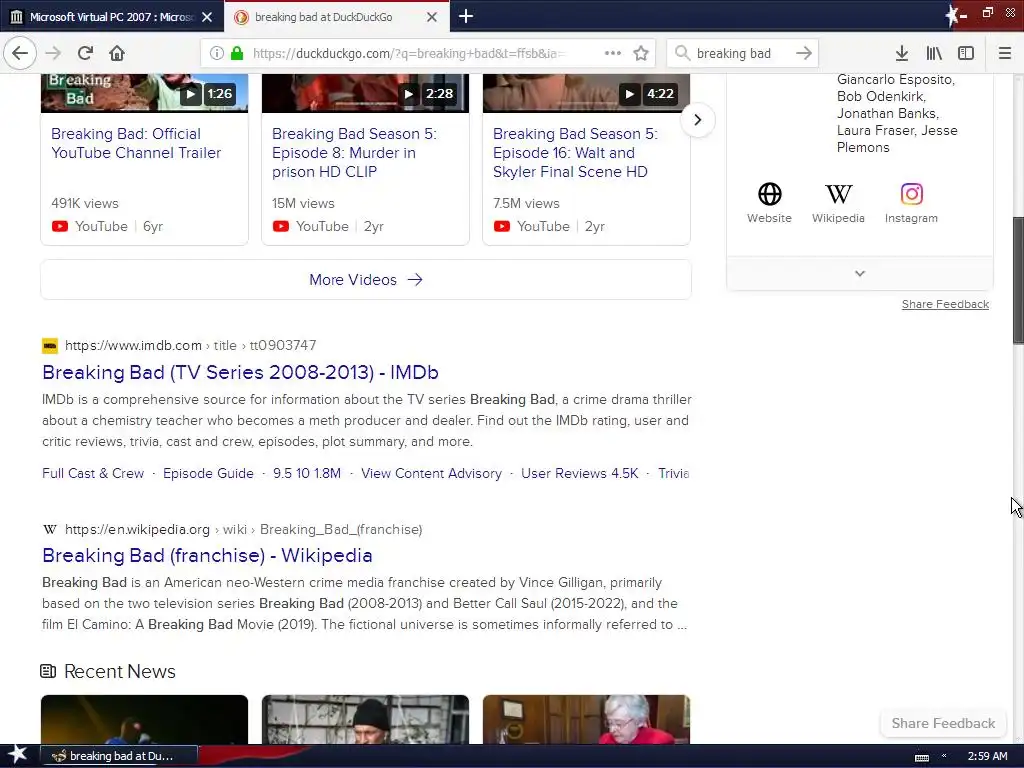Open the 9.5 10 1.8M rating sitelink
This screenshot has height=768, width=1024.
(307, 473)
